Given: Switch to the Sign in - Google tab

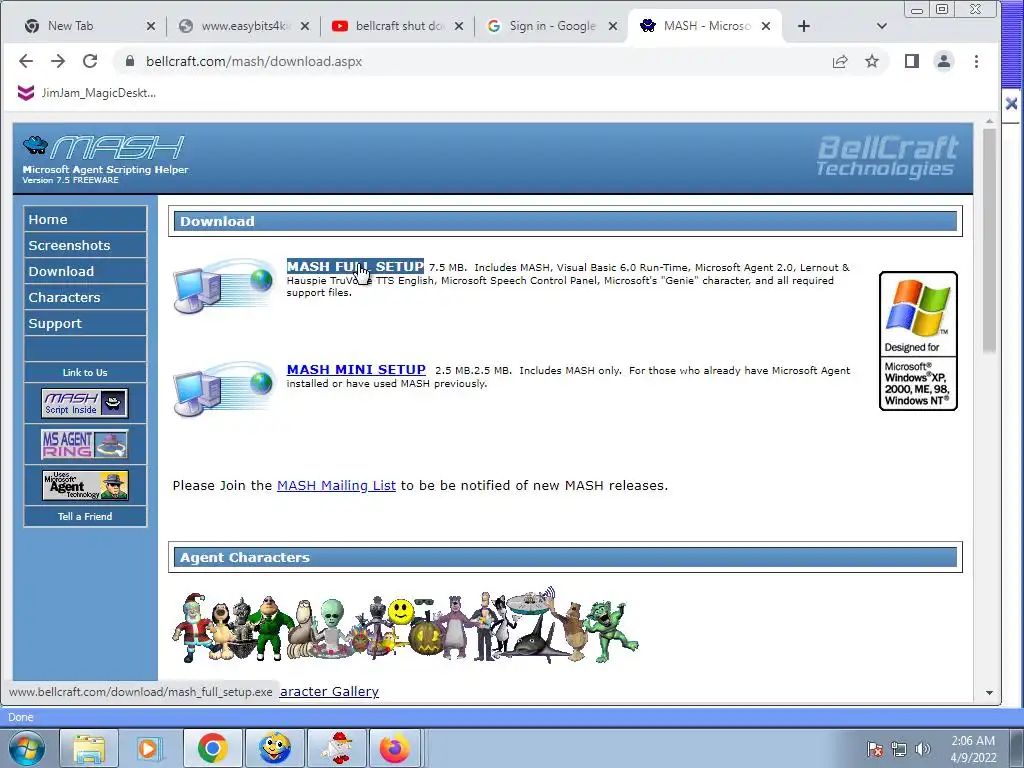Looking at the screenshot, I should click(544, 26).
